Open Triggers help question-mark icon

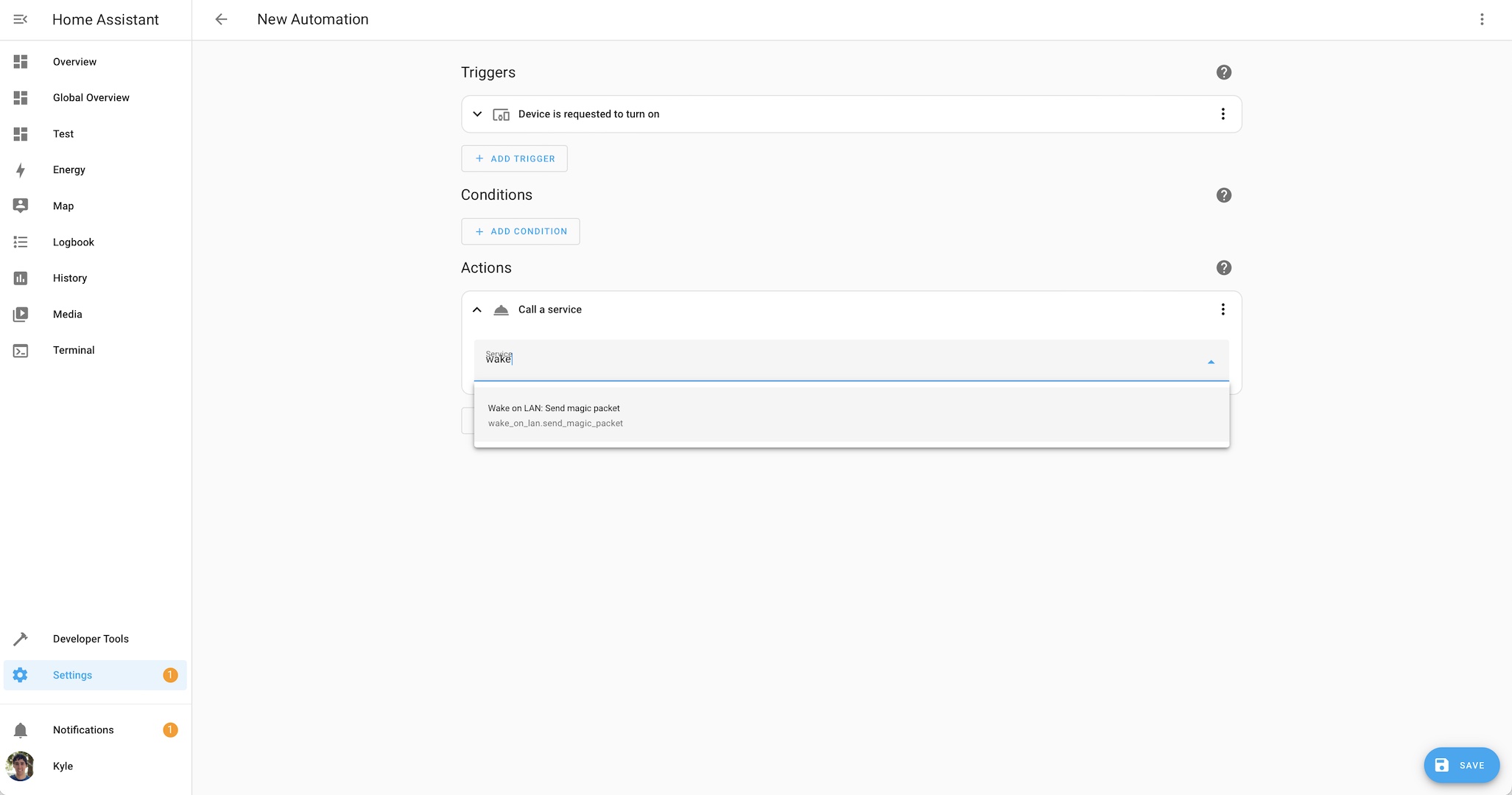pyautogui.click(x=1223, y=72)
